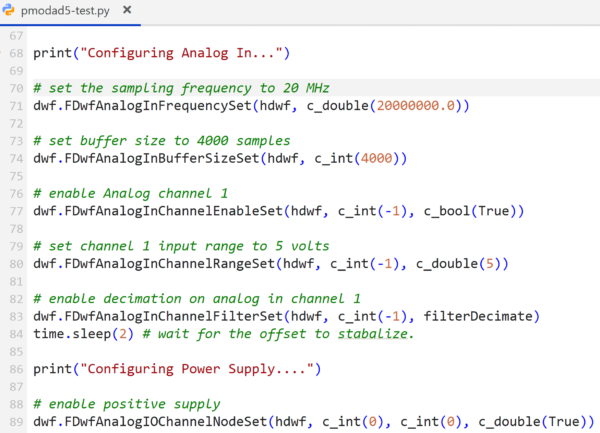Click line number 77 in the gutter
The image size is (600, 433).
click(14, 210)
